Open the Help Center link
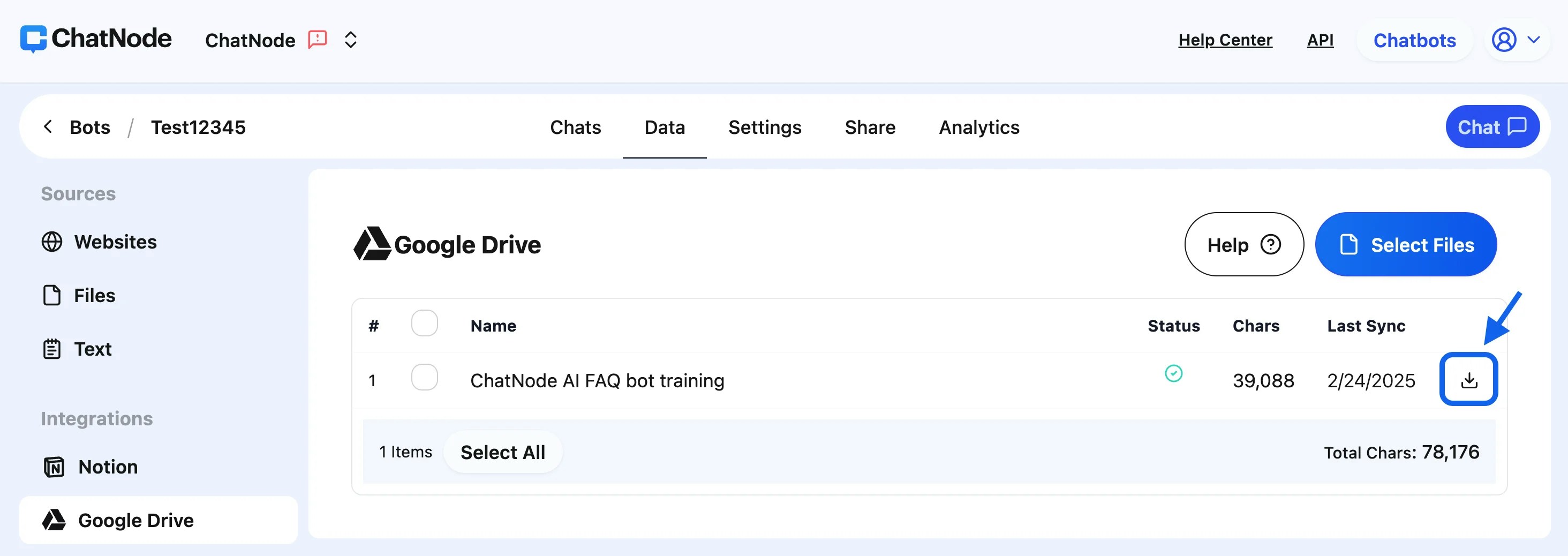1568x556 pixels. pos(1225,40)
